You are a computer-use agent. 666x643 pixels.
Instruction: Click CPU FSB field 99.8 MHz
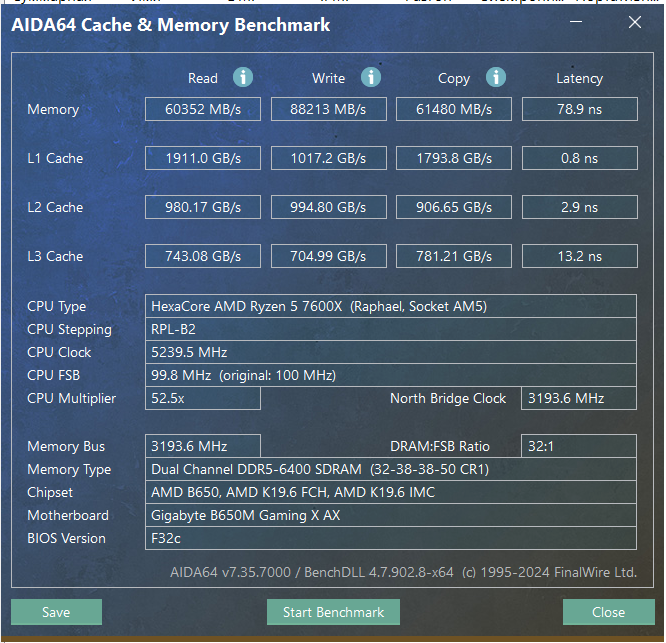click(391, 375)
